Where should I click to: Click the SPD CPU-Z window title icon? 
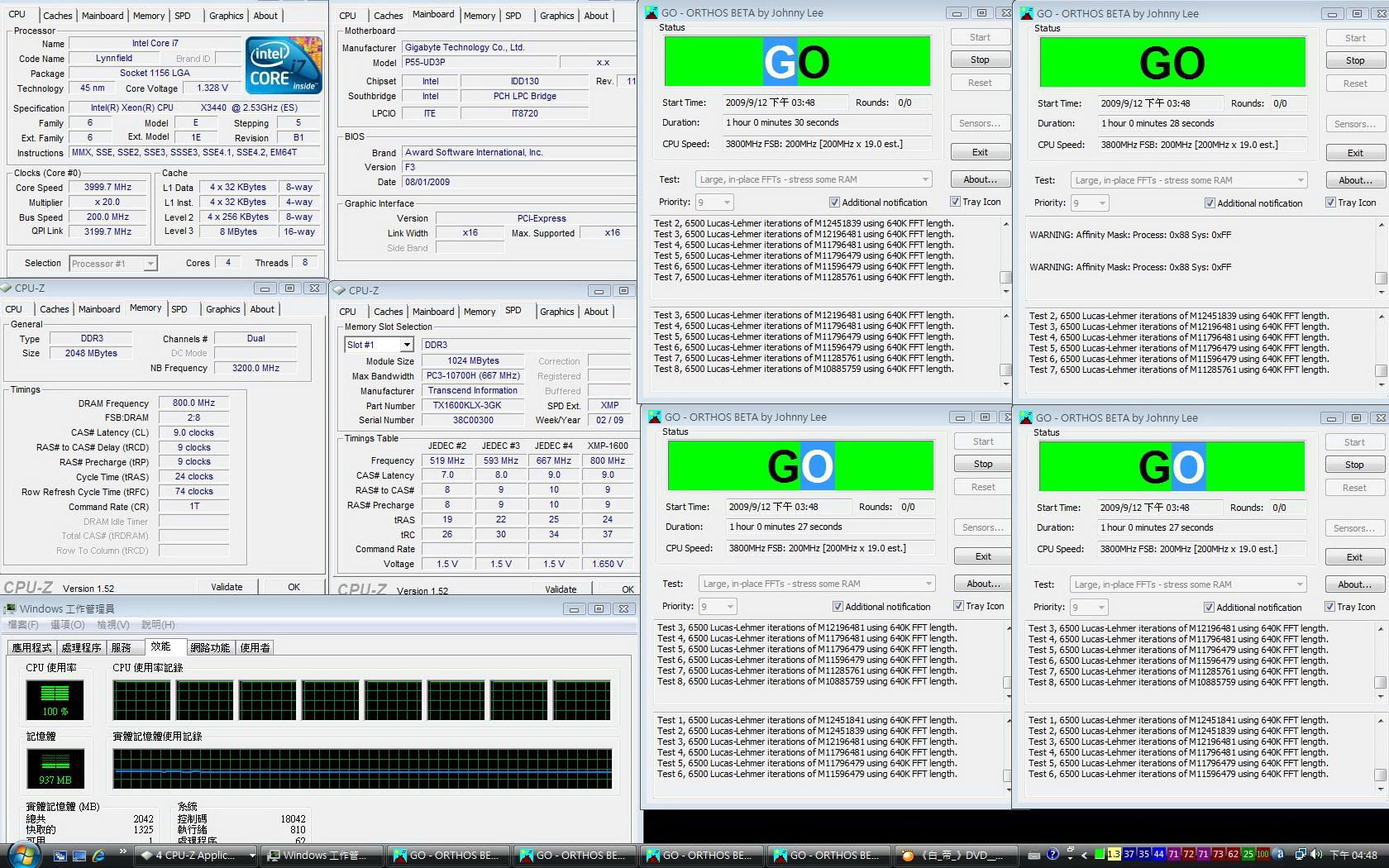(x=339, y=290)
